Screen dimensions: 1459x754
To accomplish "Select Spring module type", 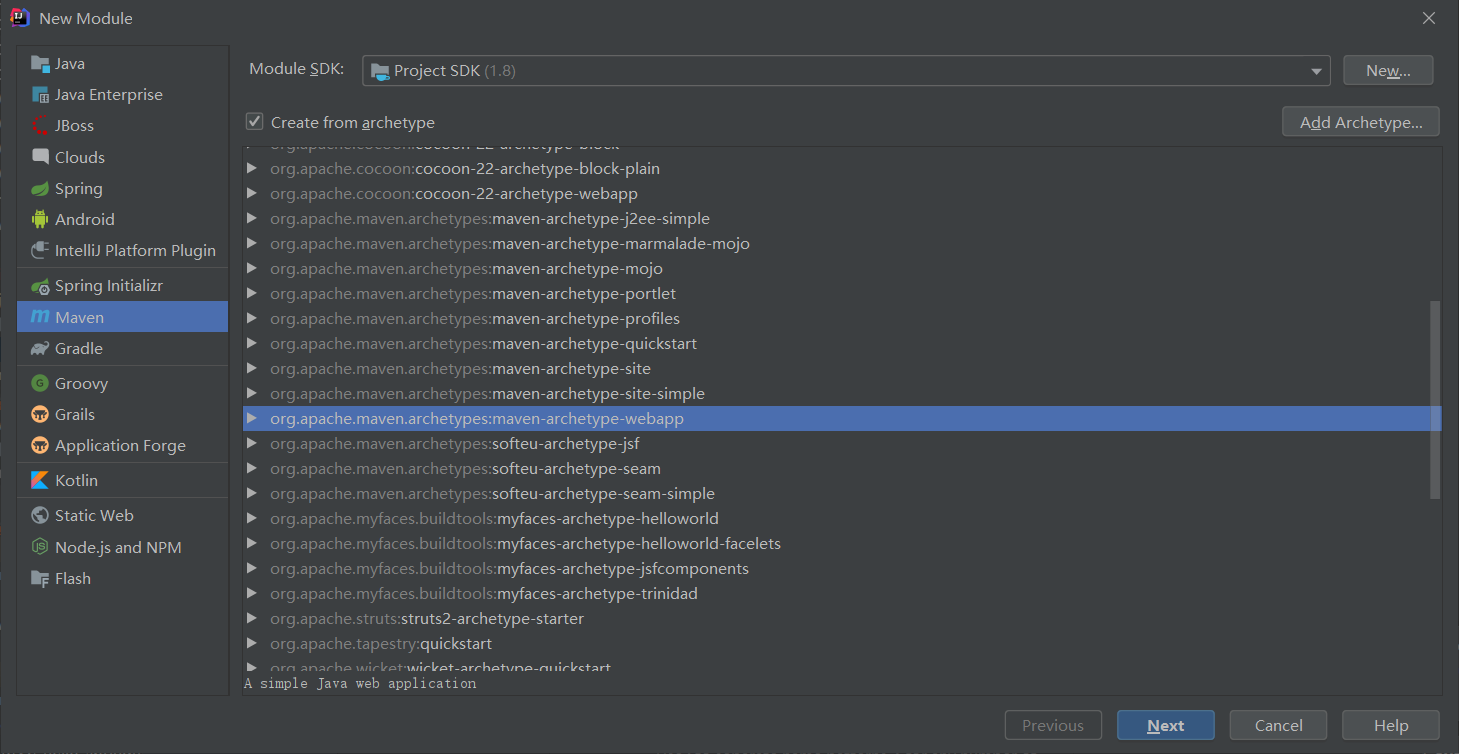I will 122,188.
